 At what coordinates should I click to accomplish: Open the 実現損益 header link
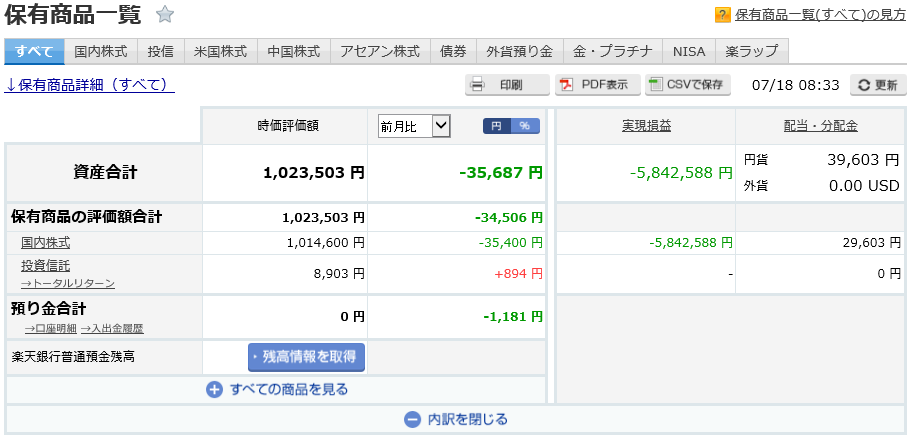click(x=646, y=126)
